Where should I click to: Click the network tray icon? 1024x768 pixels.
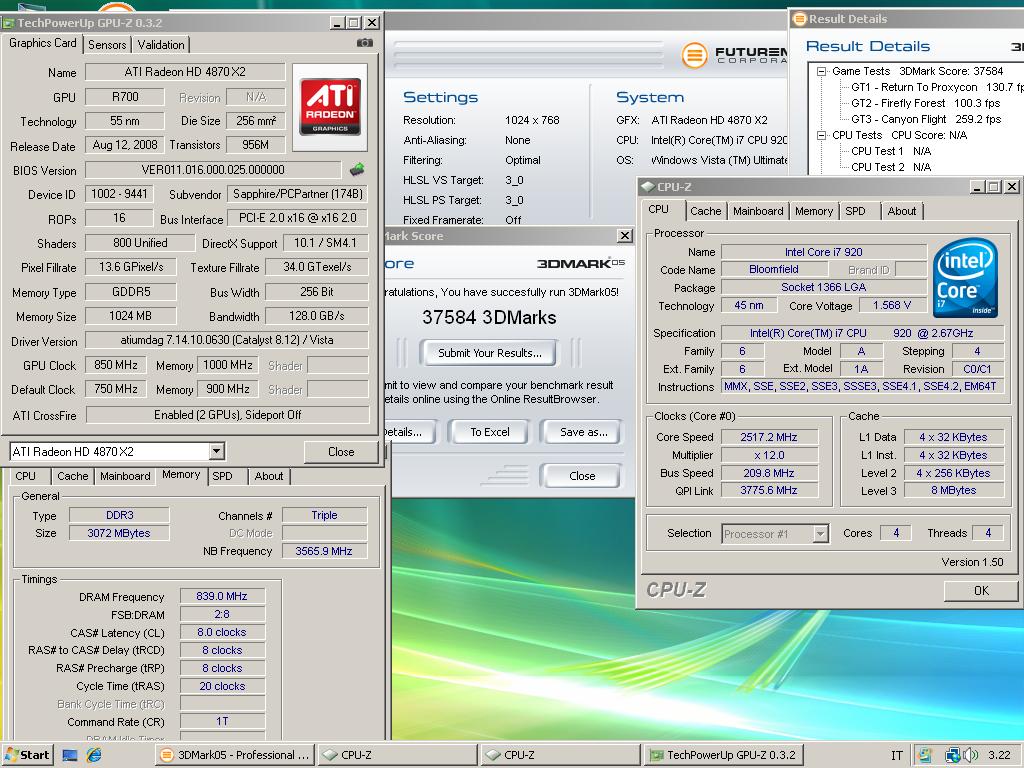952,755
